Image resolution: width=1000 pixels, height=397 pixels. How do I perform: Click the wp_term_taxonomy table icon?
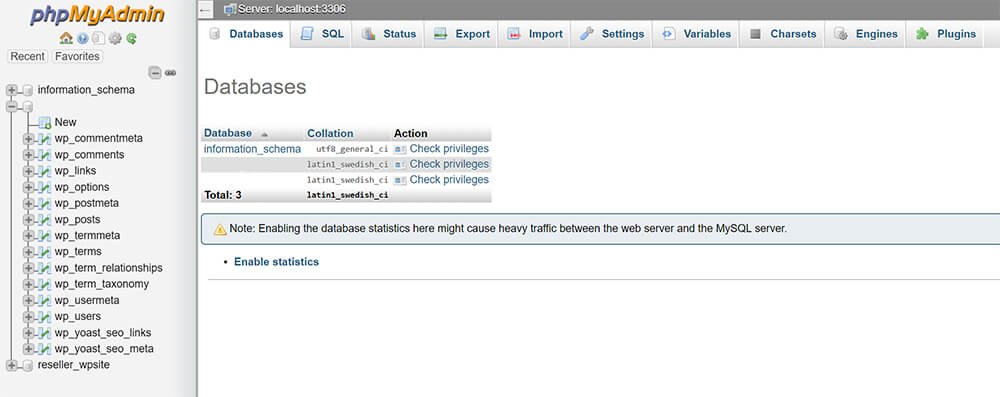point(44,284)
